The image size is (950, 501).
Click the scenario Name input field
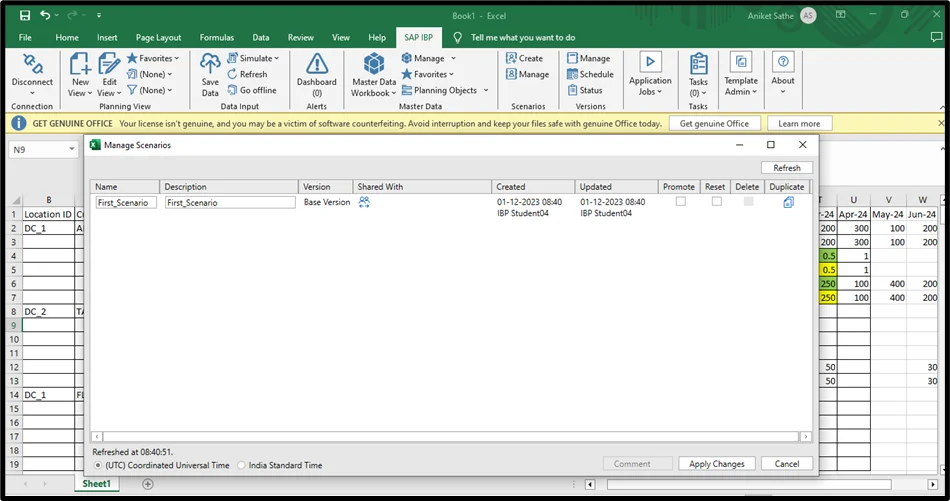coord(125,202)
